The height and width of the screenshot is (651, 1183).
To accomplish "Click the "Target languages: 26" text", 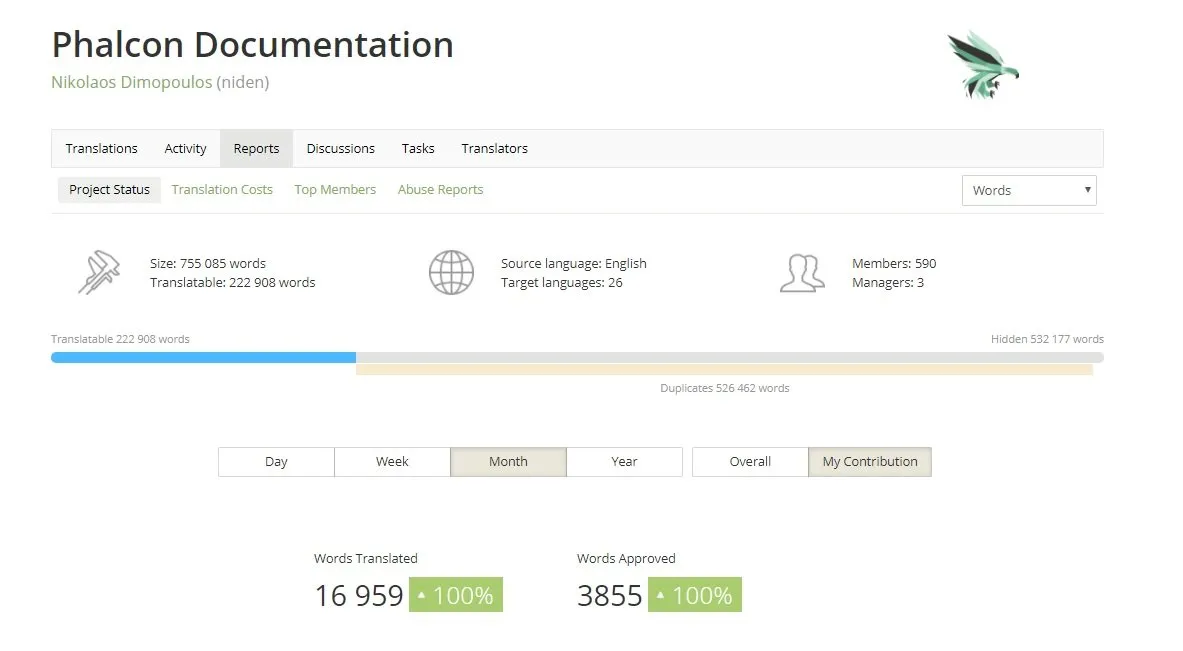I will click(x=561, y=282).
